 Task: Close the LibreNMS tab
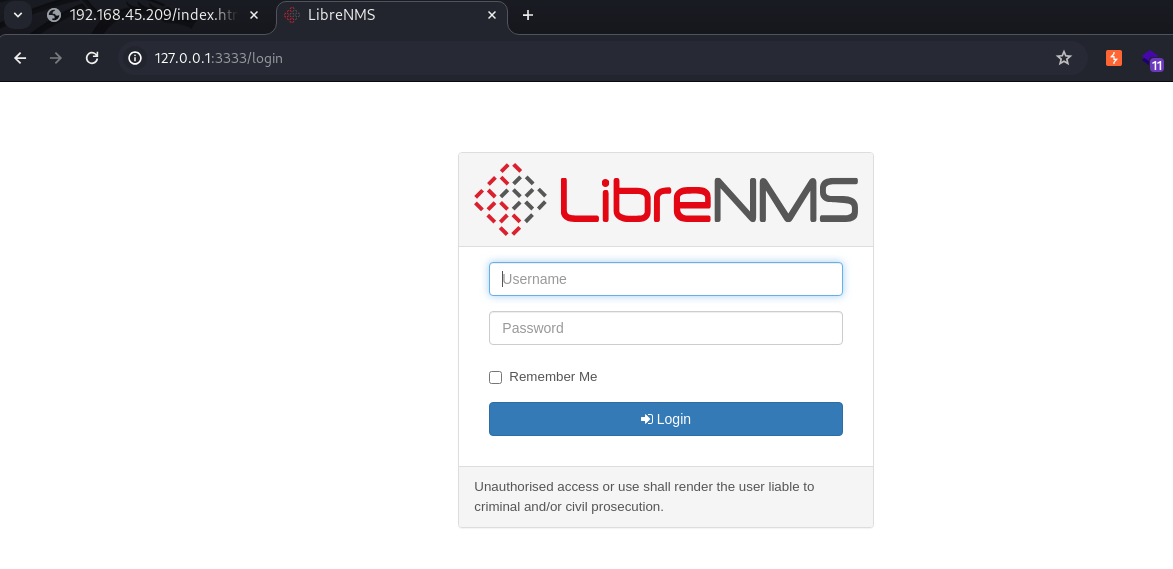point(491,15)
